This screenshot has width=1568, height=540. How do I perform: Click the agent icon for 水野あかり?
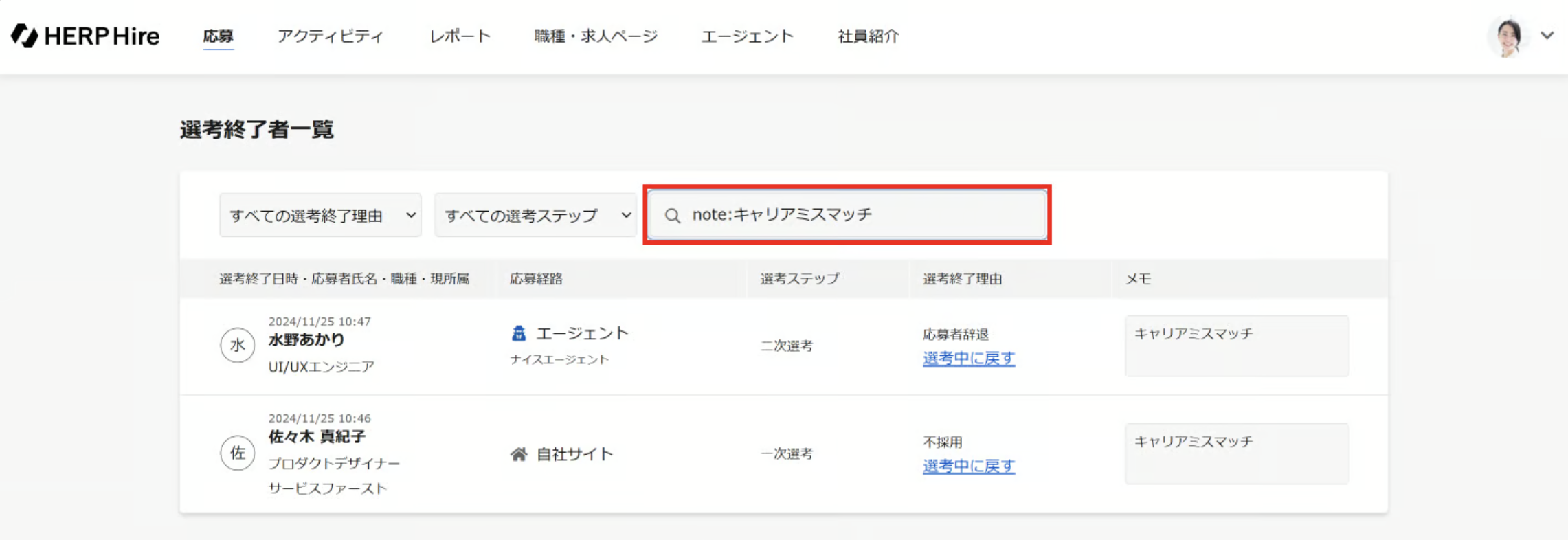pyautogui.click(x=519, y=334)
